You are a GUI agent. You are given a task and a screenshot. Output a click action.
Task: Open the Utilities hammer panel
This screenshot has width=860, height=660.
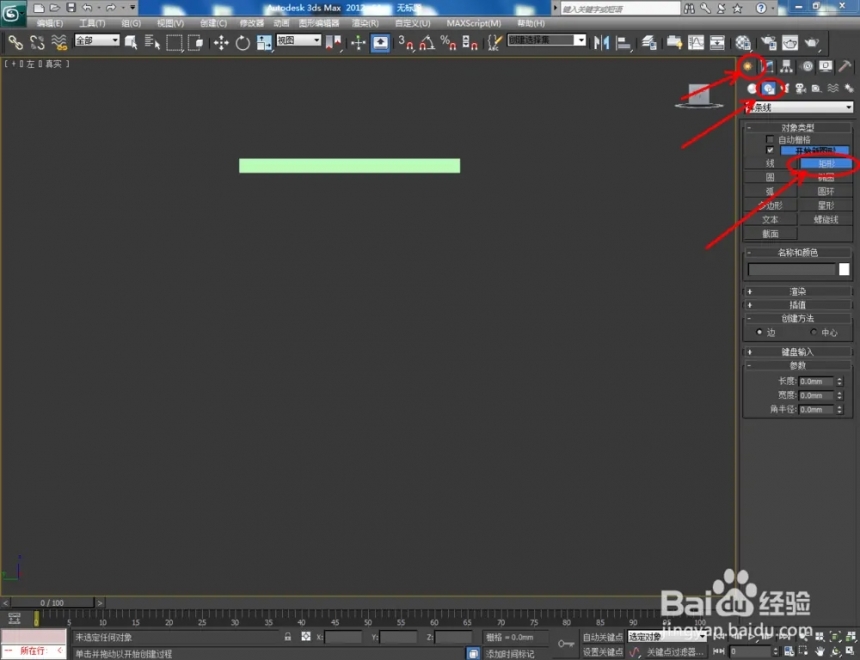(x=845, y=66)
